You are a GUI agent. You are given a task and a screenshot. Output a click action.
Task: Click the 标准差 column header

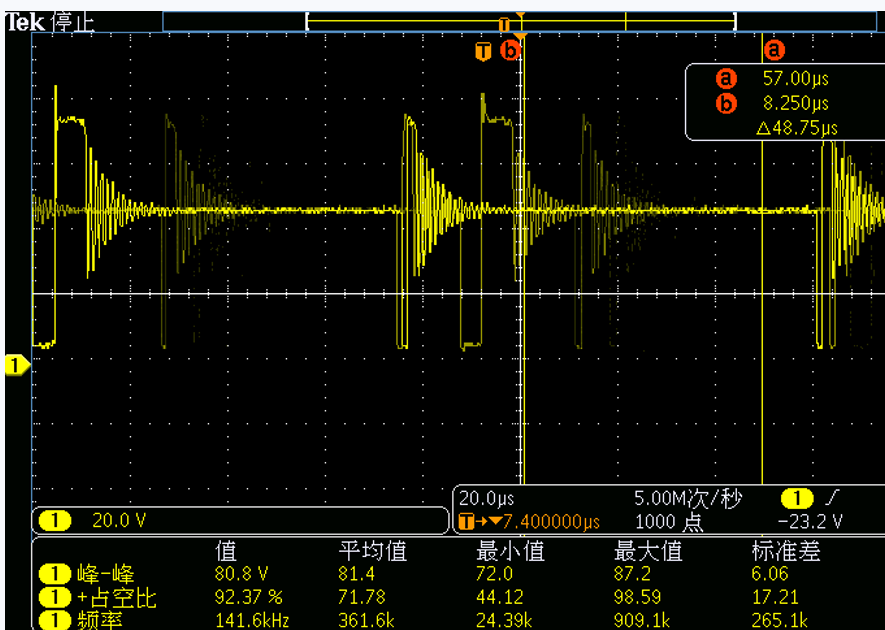pos(786,550)
